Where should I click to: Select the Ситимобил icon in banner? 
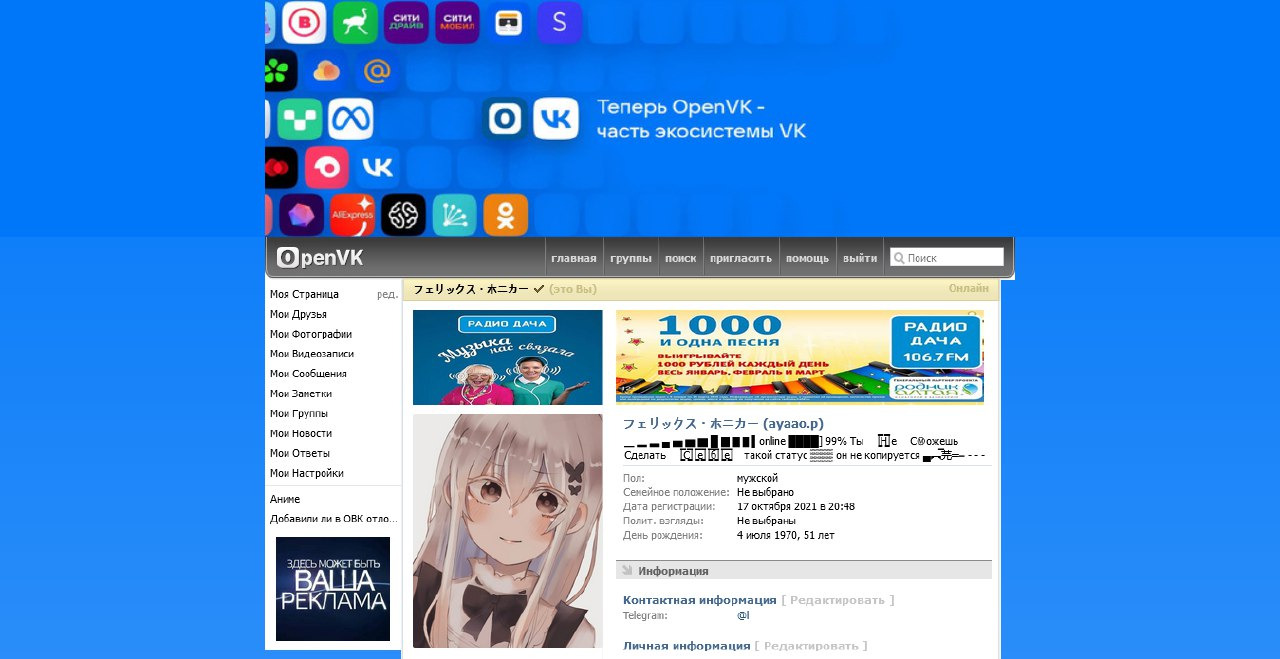point(457,22)
